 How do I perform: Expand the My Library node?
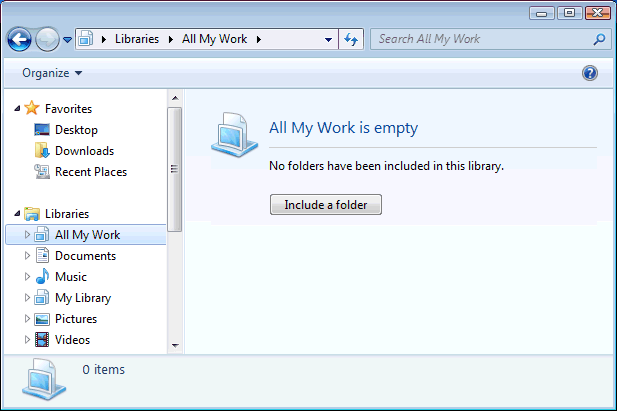(27, 297)
